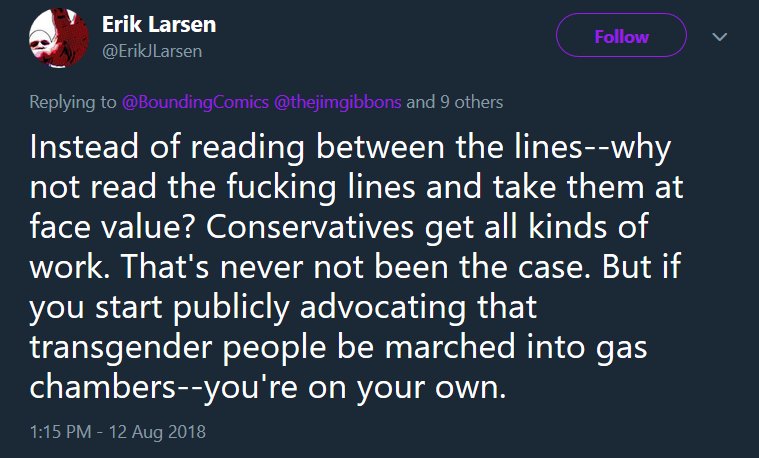Open Erik Larsen's profile avatar
Image resolution: width=759 pixels, height=458 pixels.
pyautogui.click(x=59, y=38)
